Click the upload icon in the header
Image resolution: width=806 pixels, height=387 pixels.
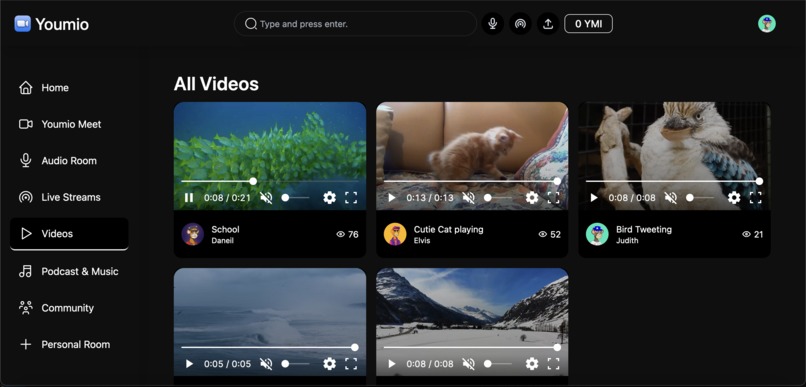pos(548,24)
